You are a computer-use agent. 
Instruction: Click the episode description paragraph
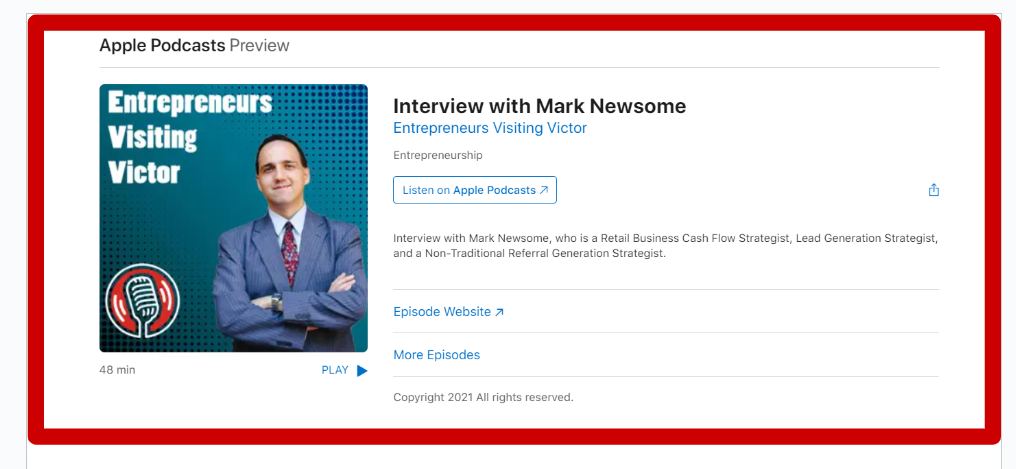pyautogui.click(x=665, y=246)
